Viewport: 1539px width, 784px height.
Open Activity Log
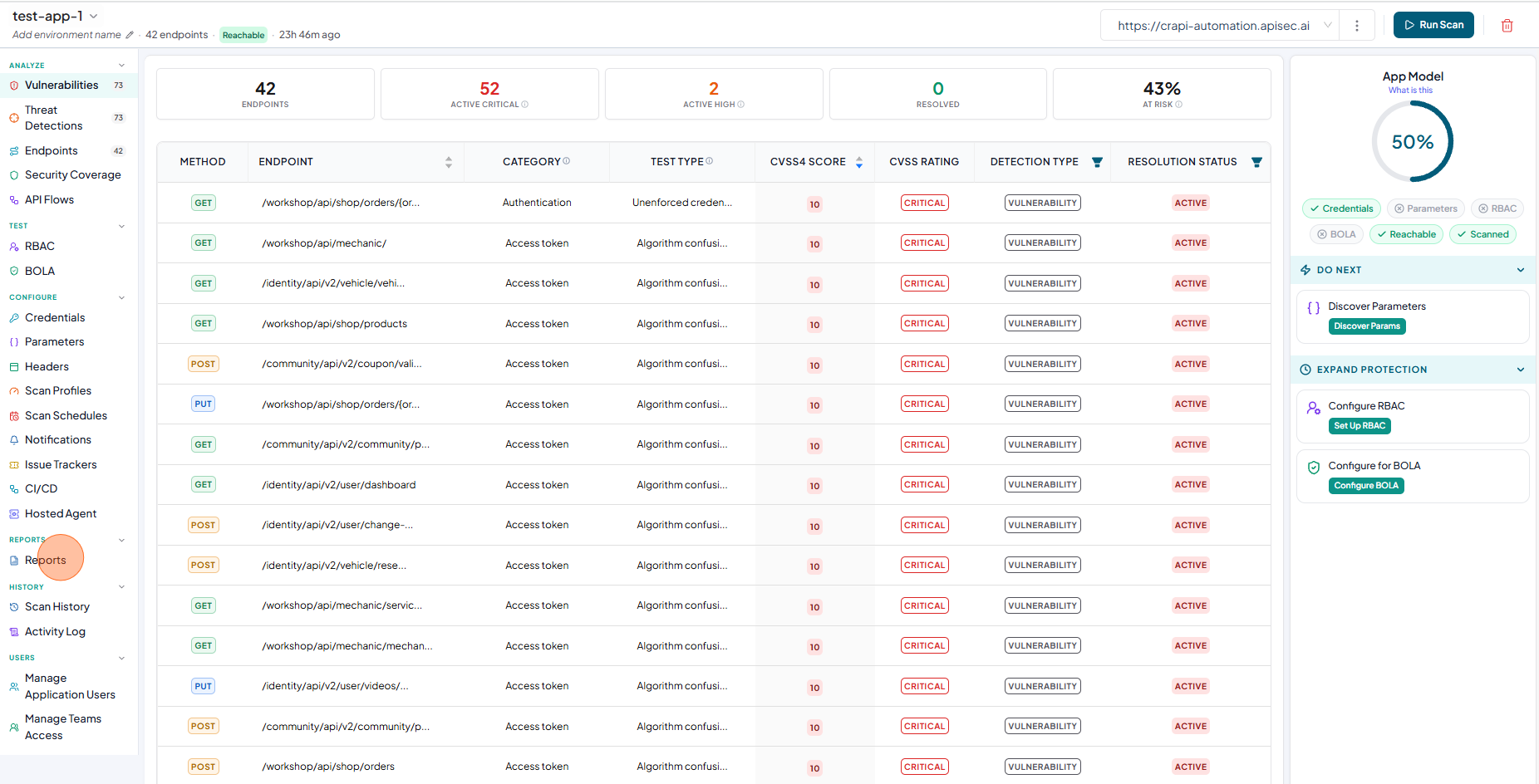68,631
